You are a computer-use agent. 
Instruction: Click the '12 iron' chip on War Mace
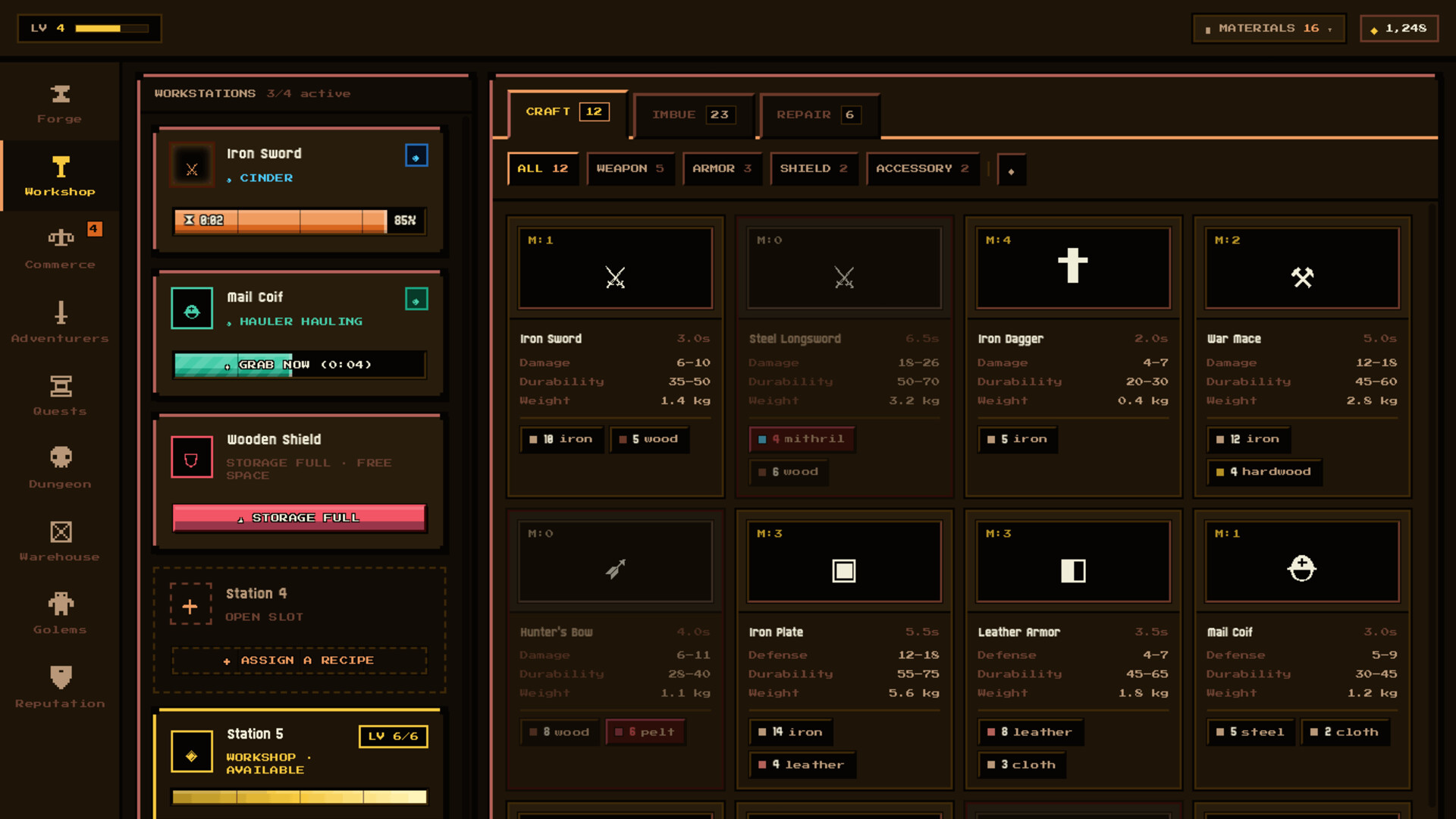(x=1248, y=439)
